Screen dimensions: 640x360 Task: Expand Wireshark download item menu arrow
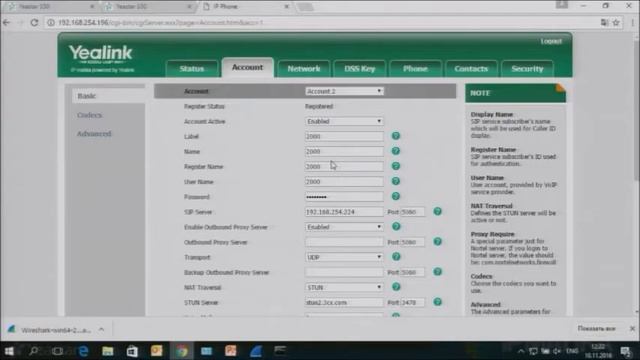pyautogui.click(x=101, y=329)
